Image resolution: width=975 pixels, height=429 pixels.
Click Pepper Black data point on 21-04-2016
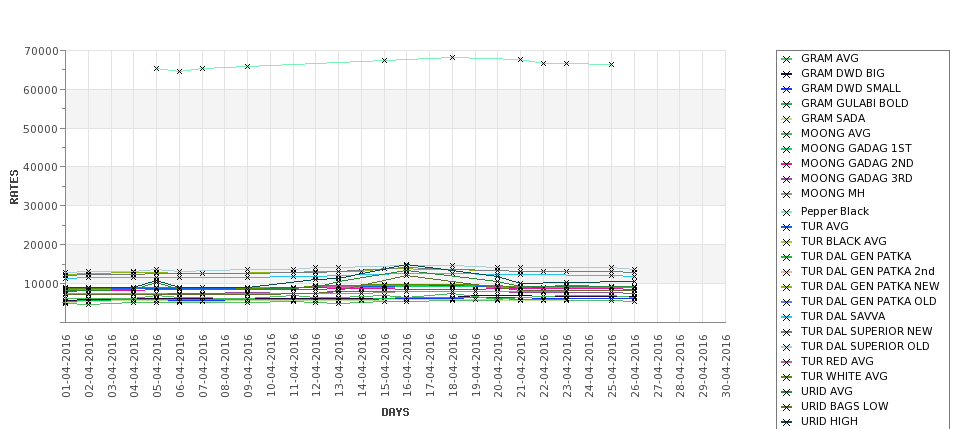pos(520,60)
